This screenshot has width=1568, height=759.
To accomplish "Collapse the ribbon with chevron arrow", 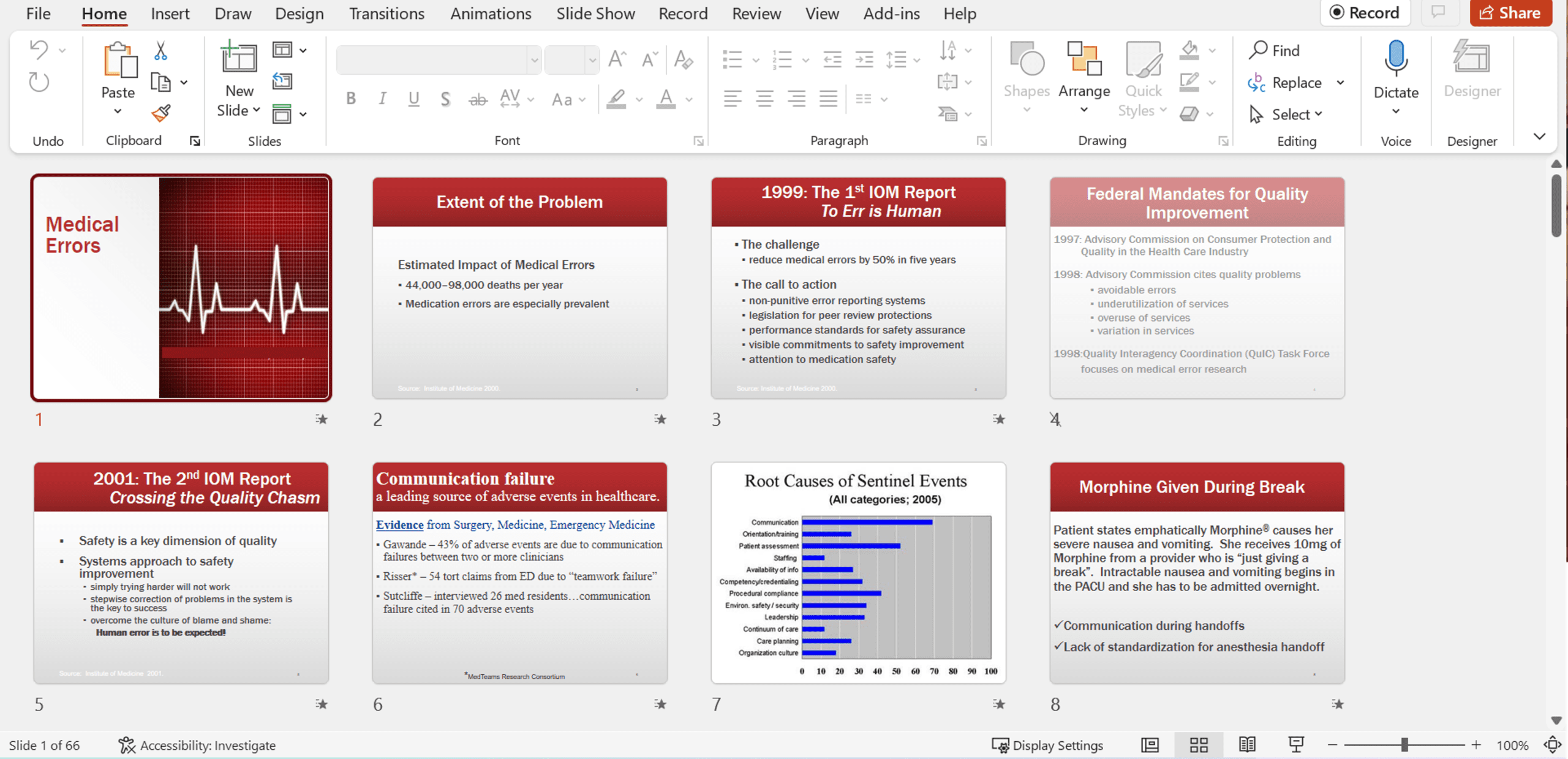I will click(1539, 136).
